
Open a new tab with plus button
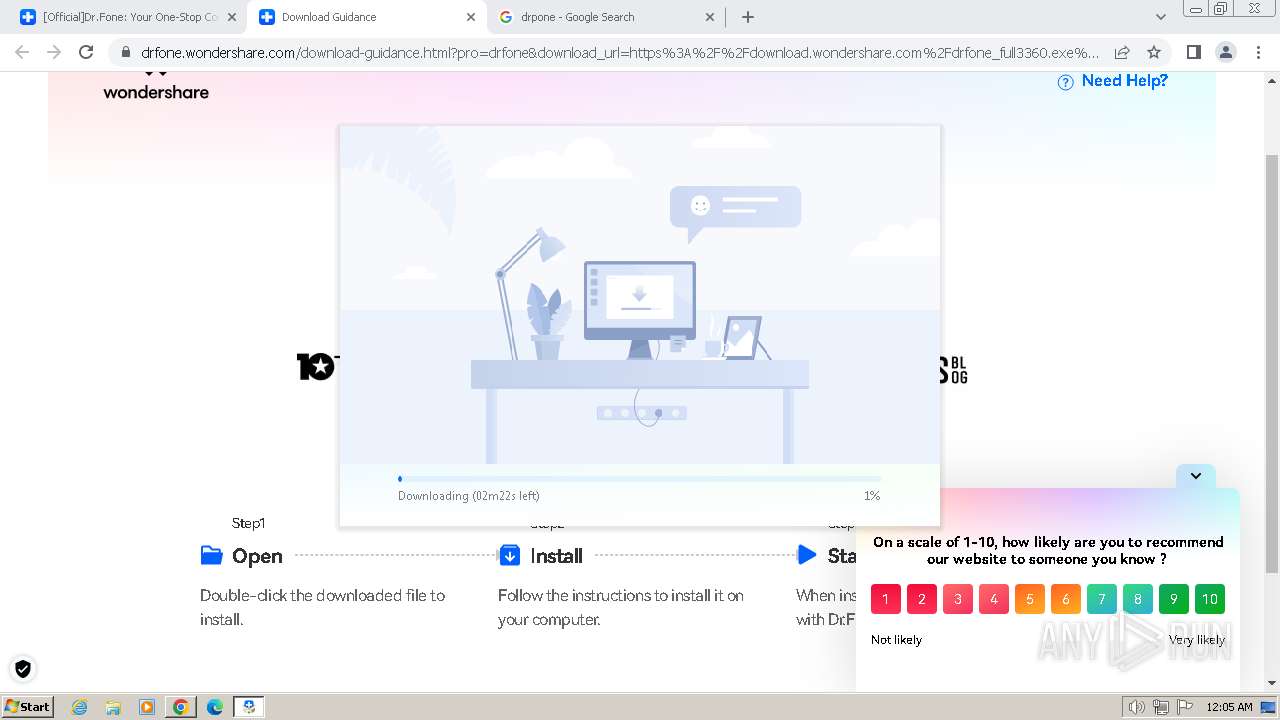point(748,17)
